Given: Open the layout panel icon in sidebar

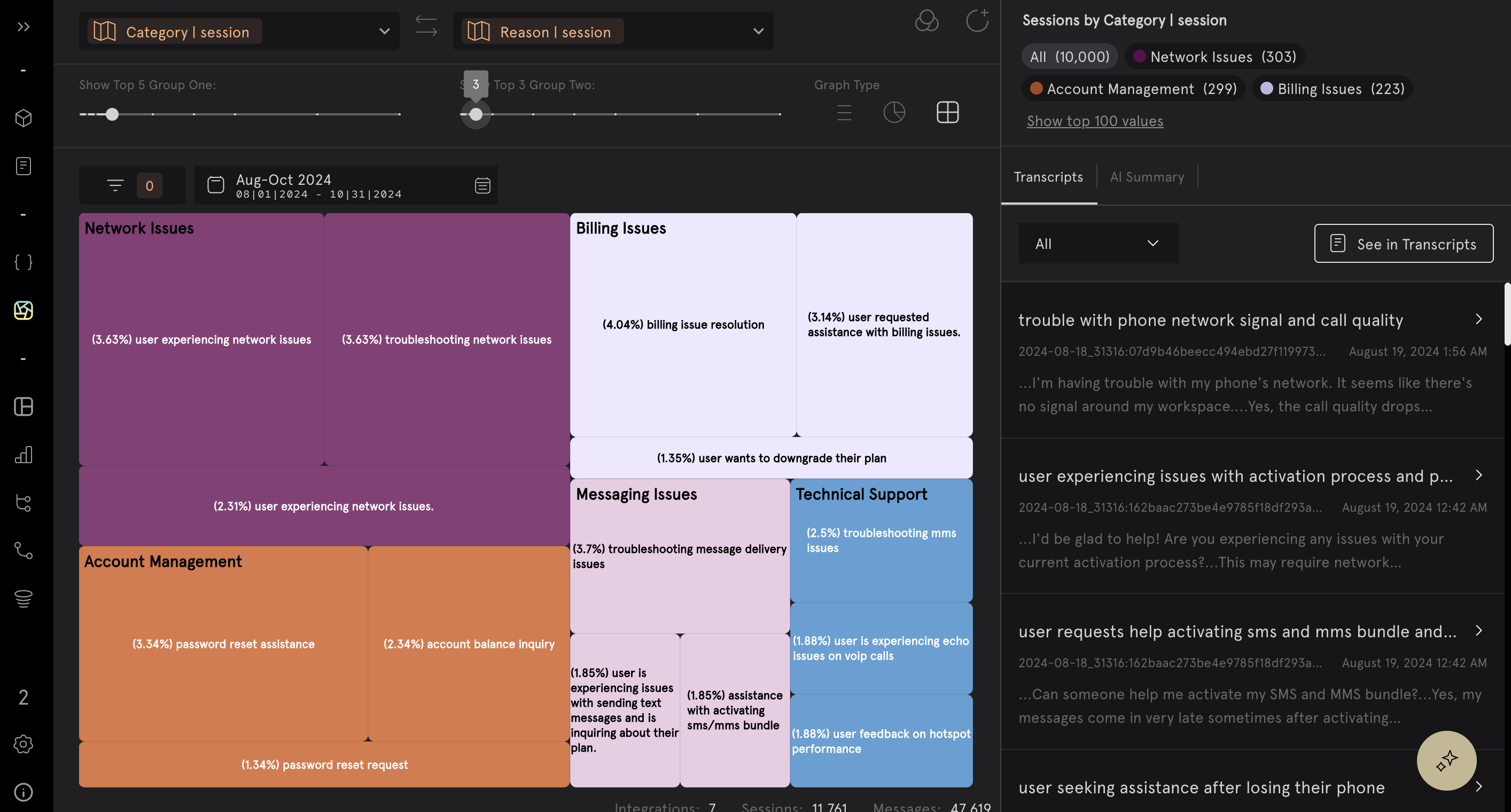Looking at the screenshot, I should pos(24,407).
